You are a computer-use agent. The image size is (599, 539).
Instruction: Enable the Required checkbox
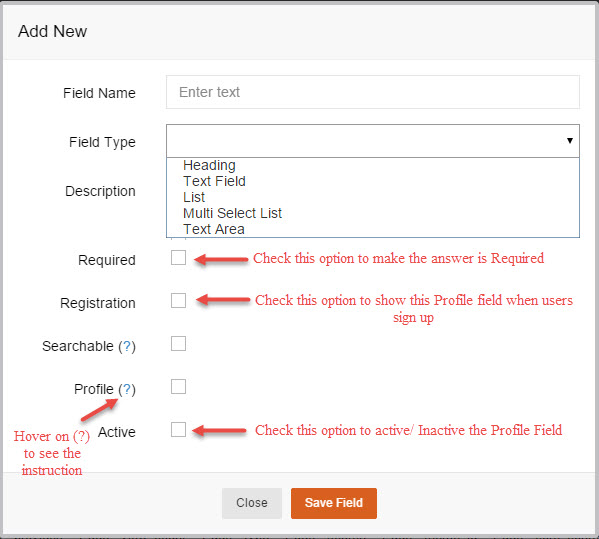pyautogui.click(x=178, y=258)
